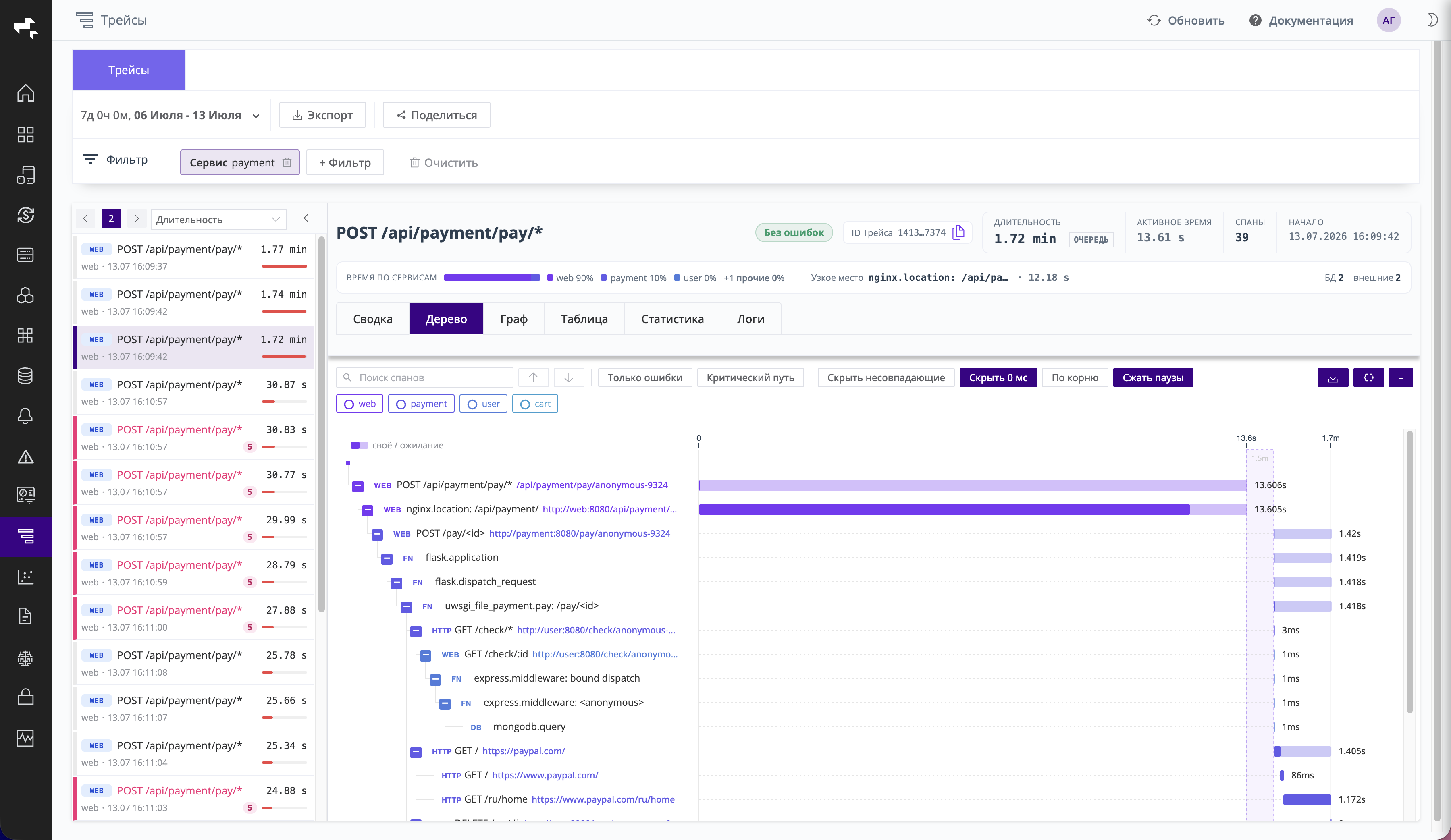Select the active traces icon in sidebar
This screenshot has width=1451, height=840.
tap(25, 536)
